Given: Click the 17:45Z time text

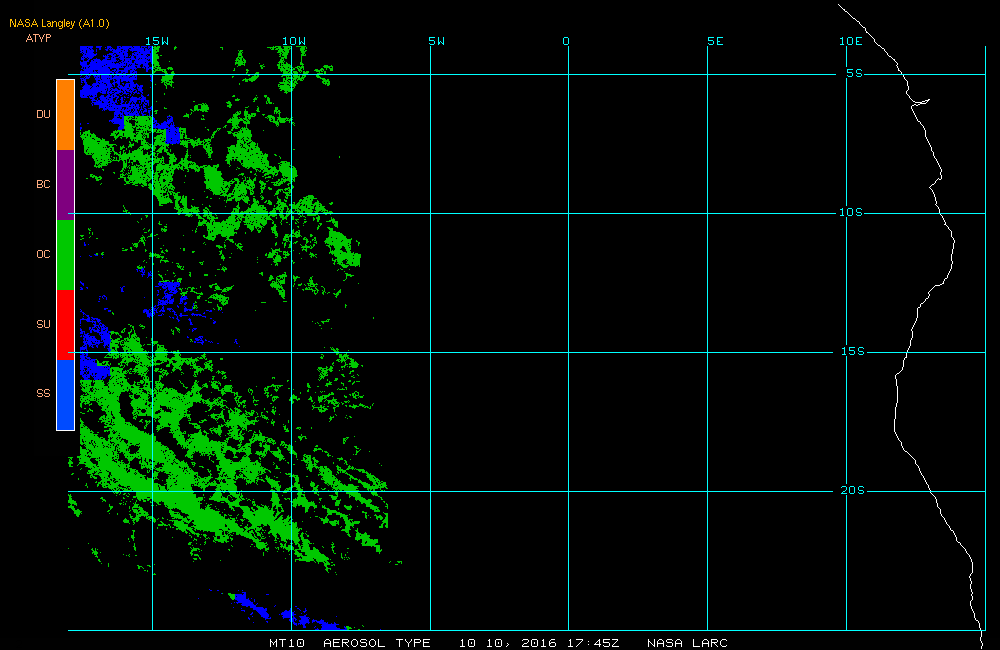Looking at the screenshot, I should point(593,643).
